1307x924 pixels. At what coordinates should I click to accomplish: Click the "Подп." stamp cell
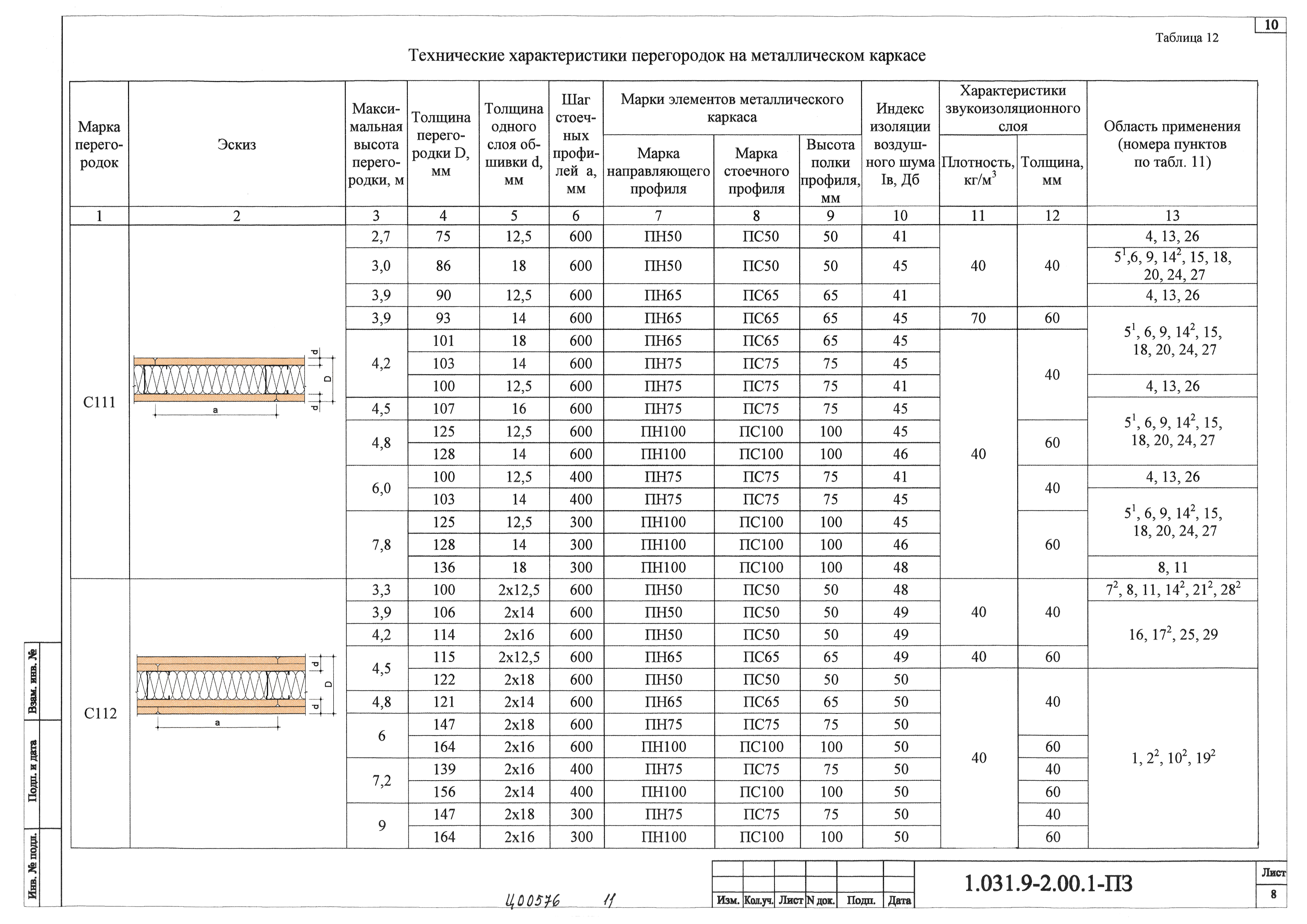point(860,900)
